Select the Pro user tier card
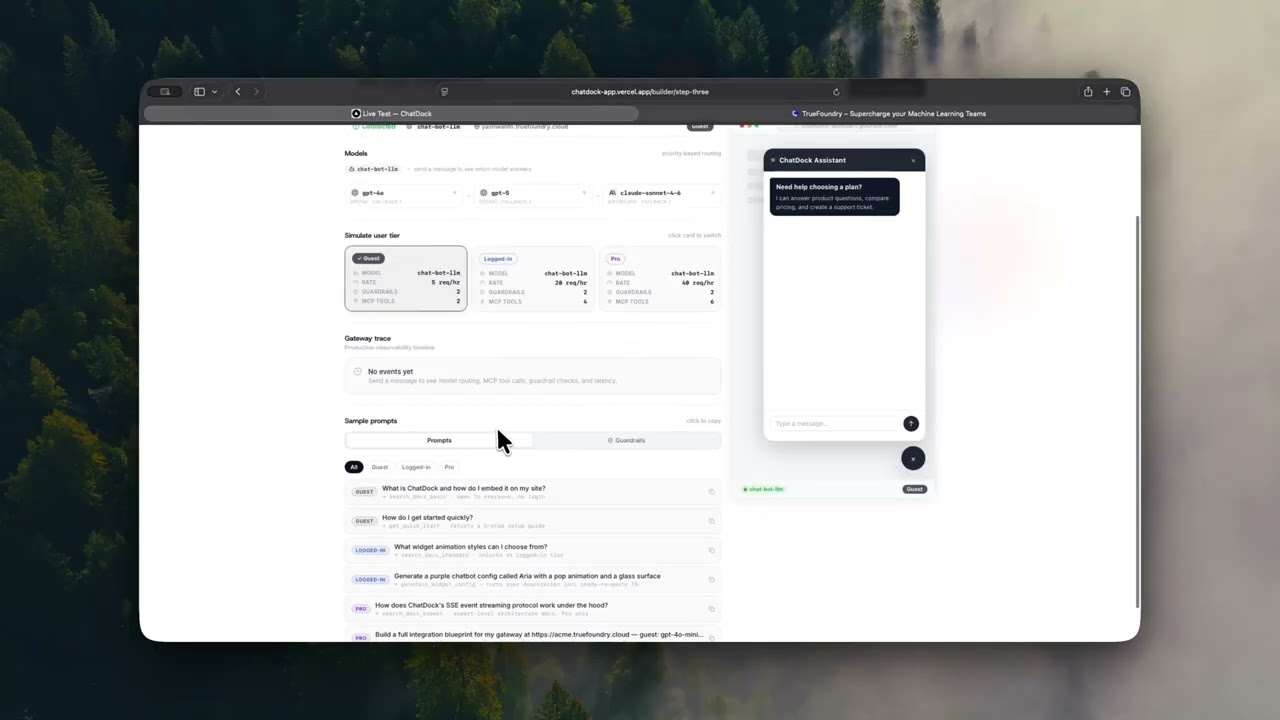Screen dimensions: 1280x720 click(660, 278)
